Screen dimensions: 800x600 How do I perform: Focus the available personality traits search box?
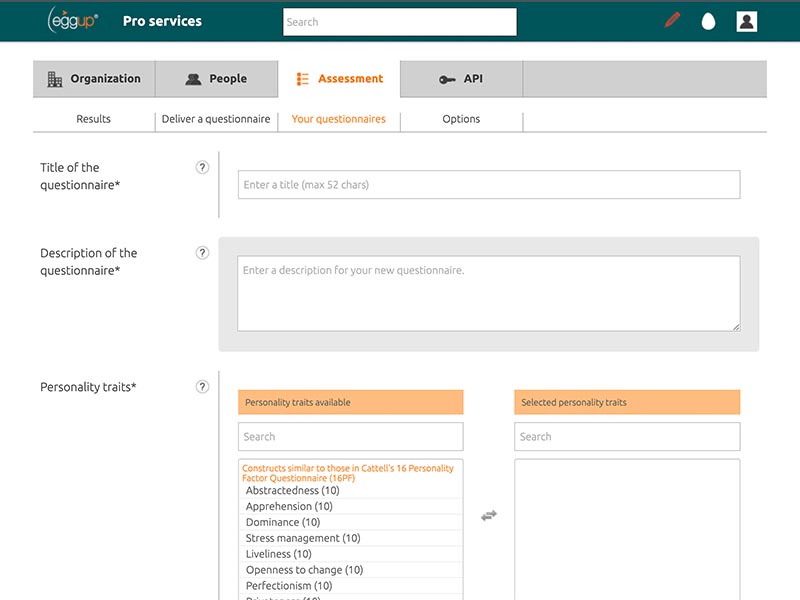click(351, 437)
